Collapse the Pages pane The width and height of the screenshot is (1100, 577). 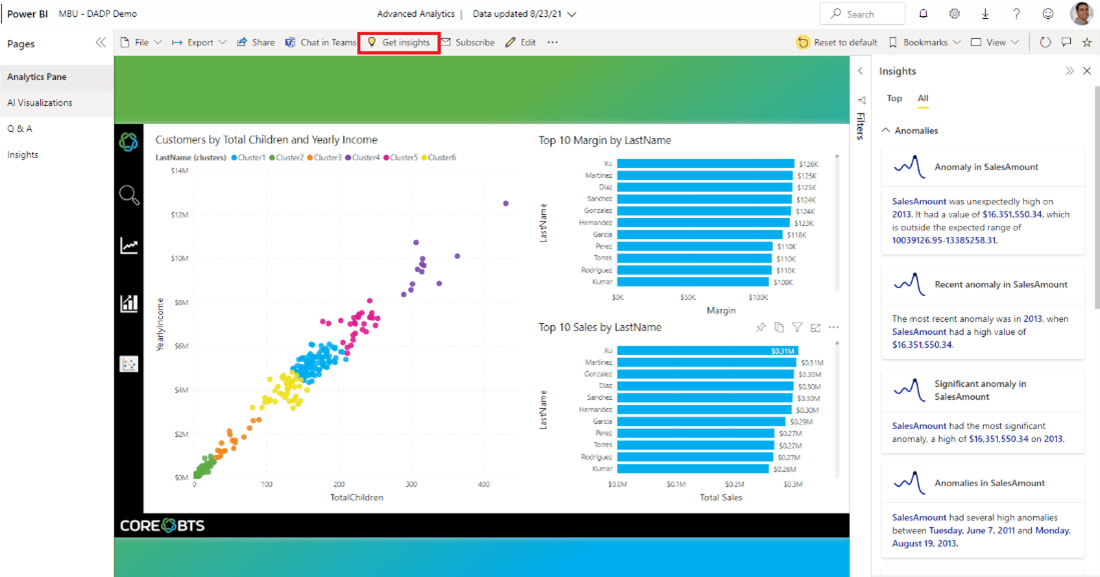tap(100, 43)
